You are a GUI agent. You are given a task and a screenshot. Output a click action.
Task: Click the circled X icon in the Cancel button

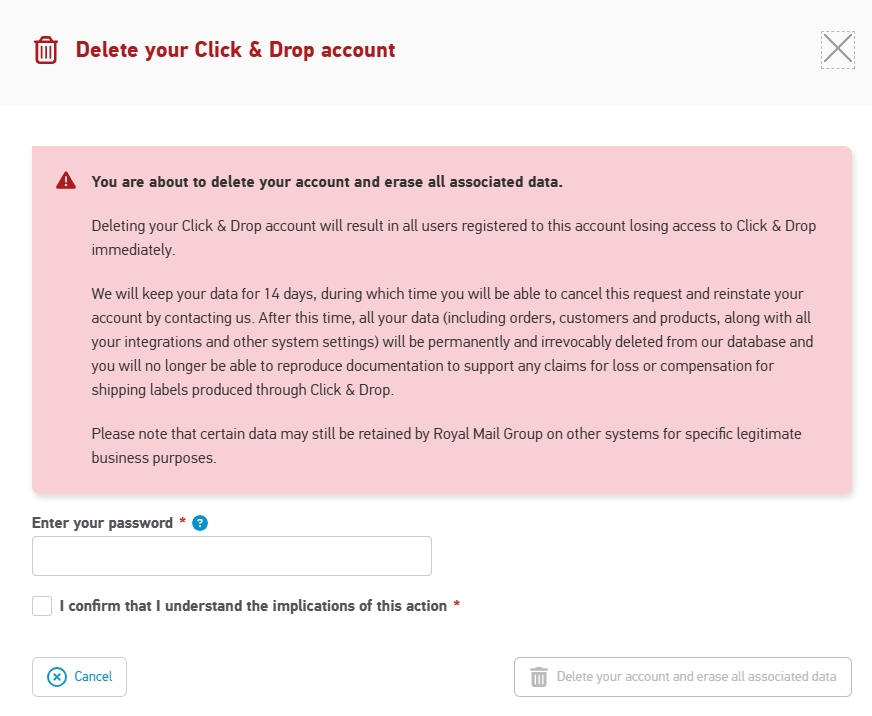click(x=57, y=677)
